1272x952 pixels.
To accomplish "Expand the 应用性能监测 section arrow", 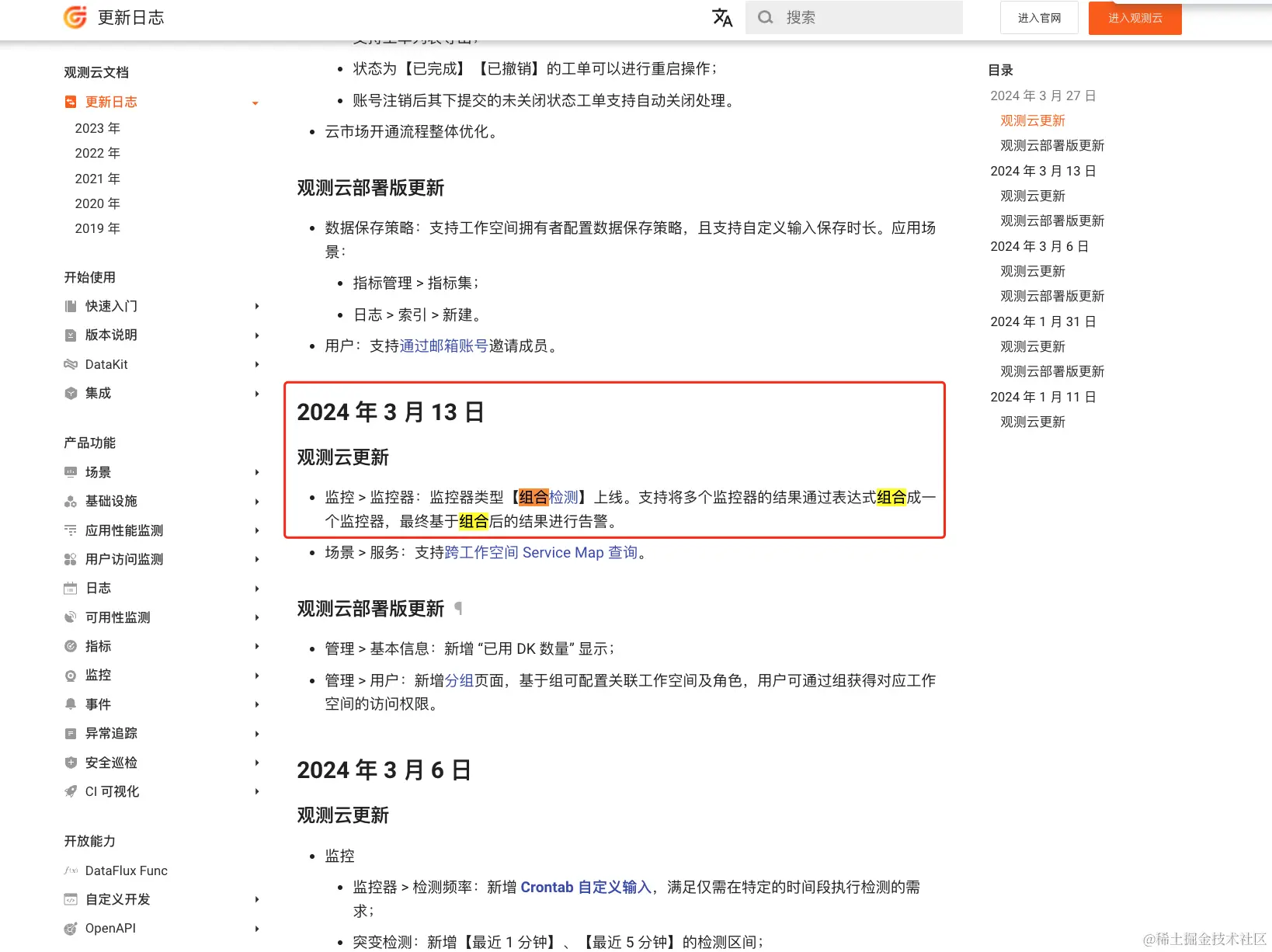I will 256,530.
